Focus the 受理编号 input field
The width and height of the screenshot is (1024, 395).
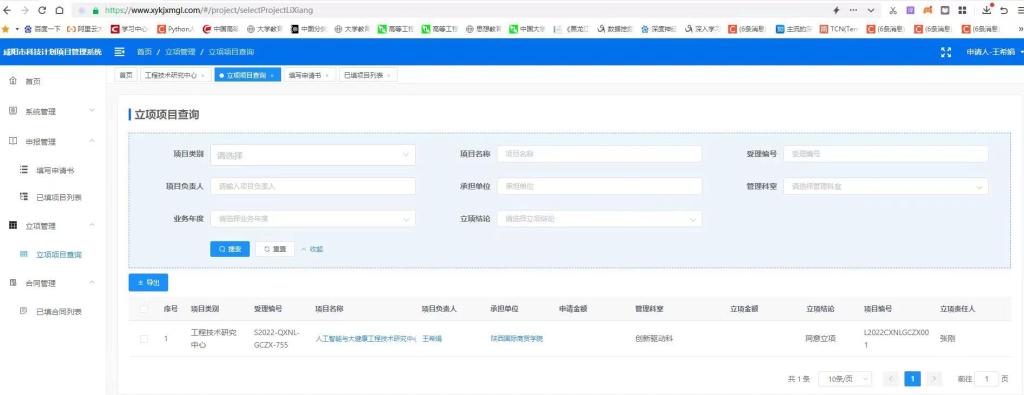886,154
